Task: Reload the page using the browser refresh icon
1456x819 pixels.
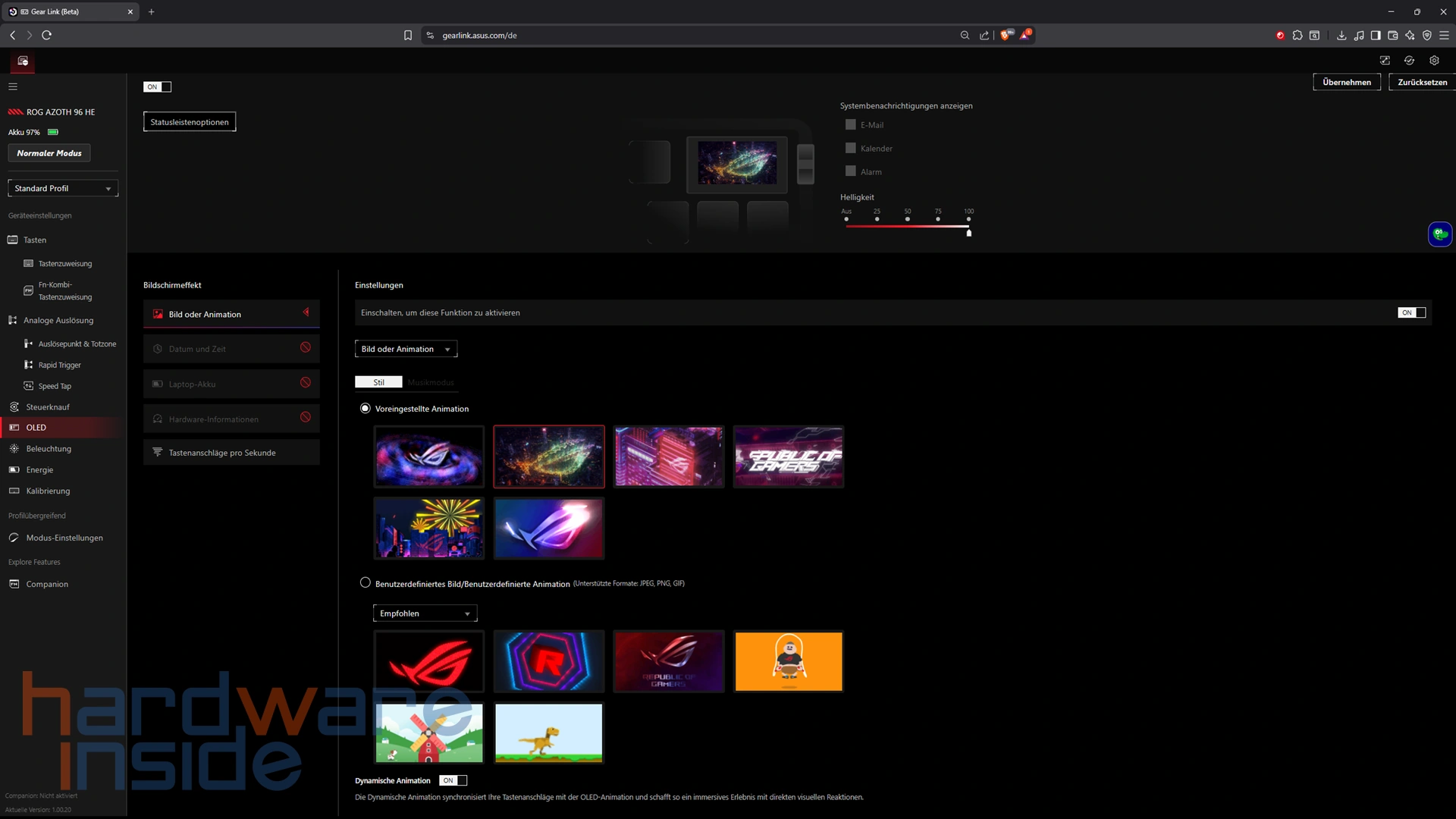Action: point(47,35)
